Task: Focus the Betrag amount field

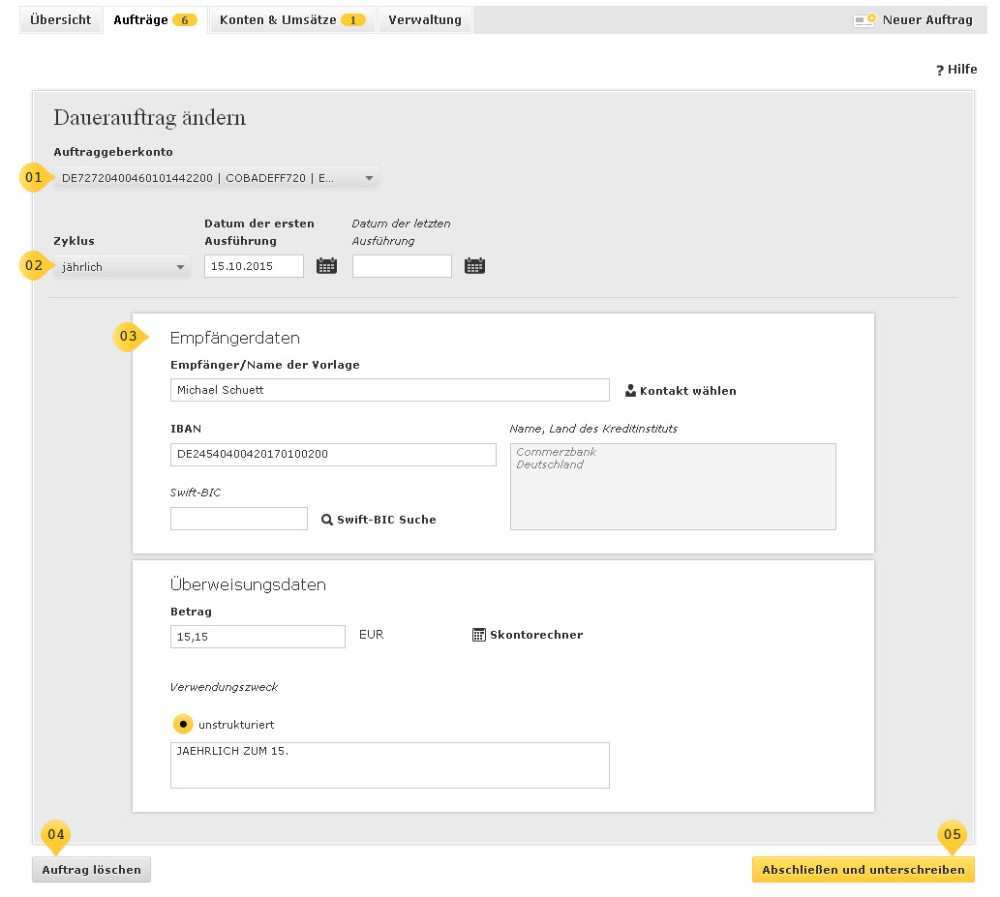Action: pos(257,637)
